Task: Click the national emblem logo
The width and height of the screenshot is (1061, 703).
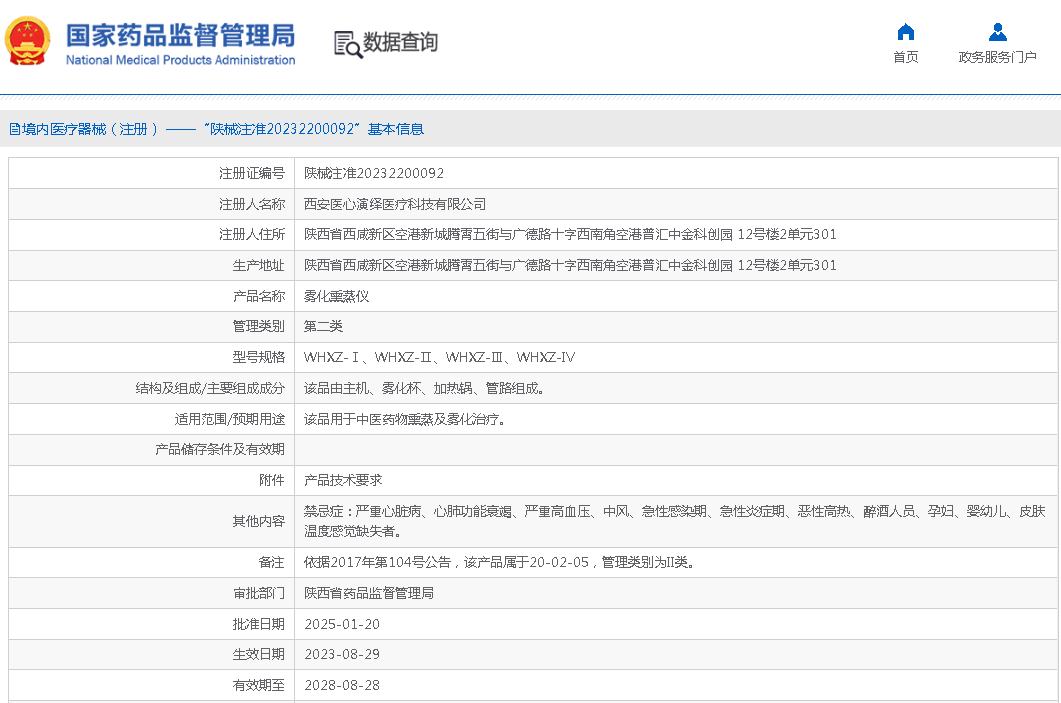Action: pyautogui.click(x=28, y=41)
